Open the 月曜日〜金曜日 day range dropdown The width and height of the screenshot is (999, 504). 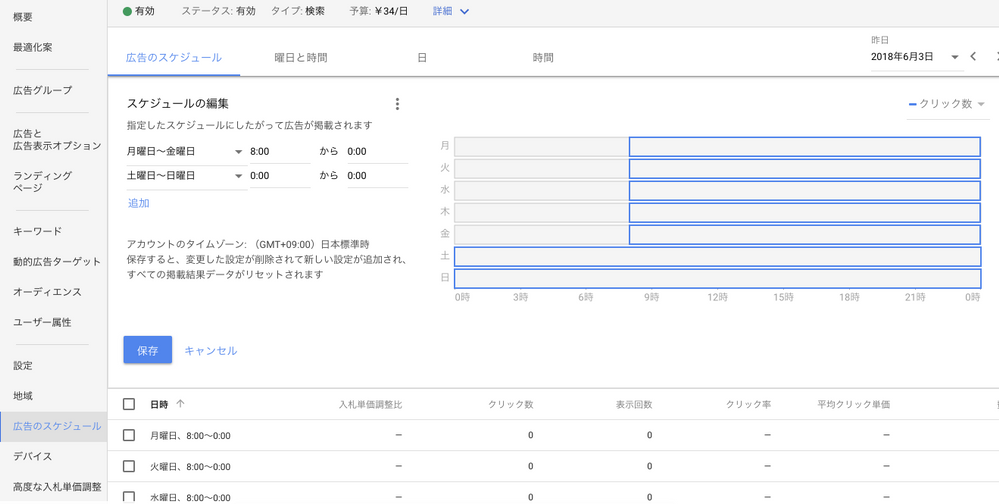pos(185,152)
